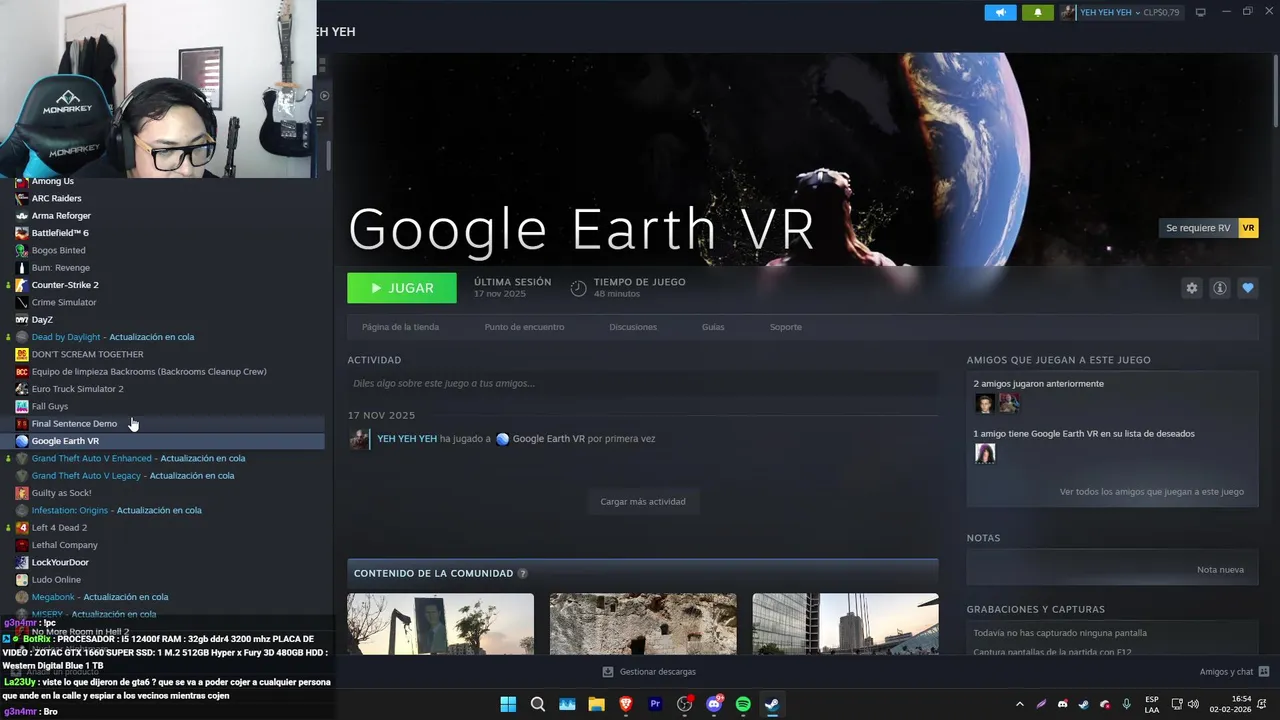1280x720 pixels.
Task: Click the microphone icon in system tray
Action: tap(1126, 704)
